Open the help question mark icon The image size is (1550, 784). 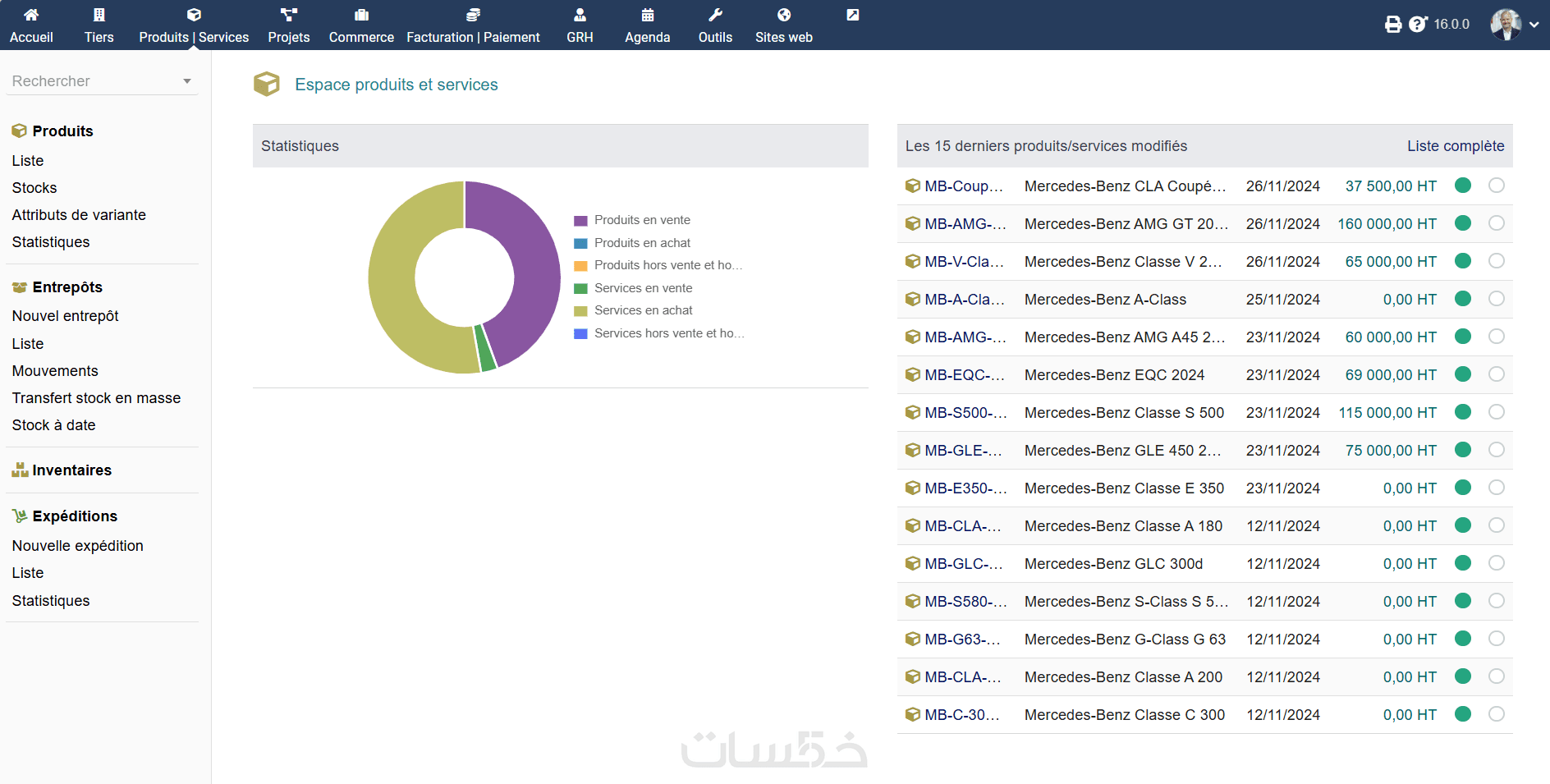(1418, 25)
